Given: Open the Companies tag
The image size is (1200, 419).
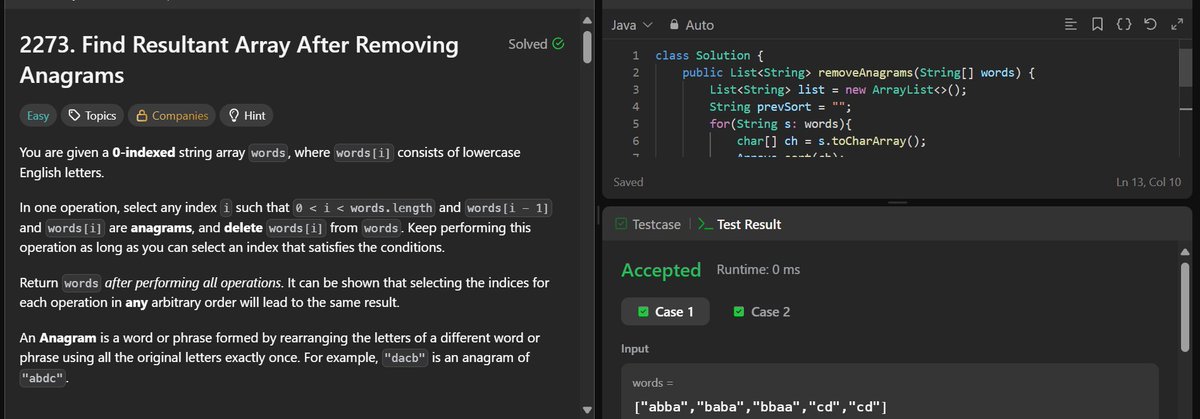Looking at the screenshot, I should point(172,115).
